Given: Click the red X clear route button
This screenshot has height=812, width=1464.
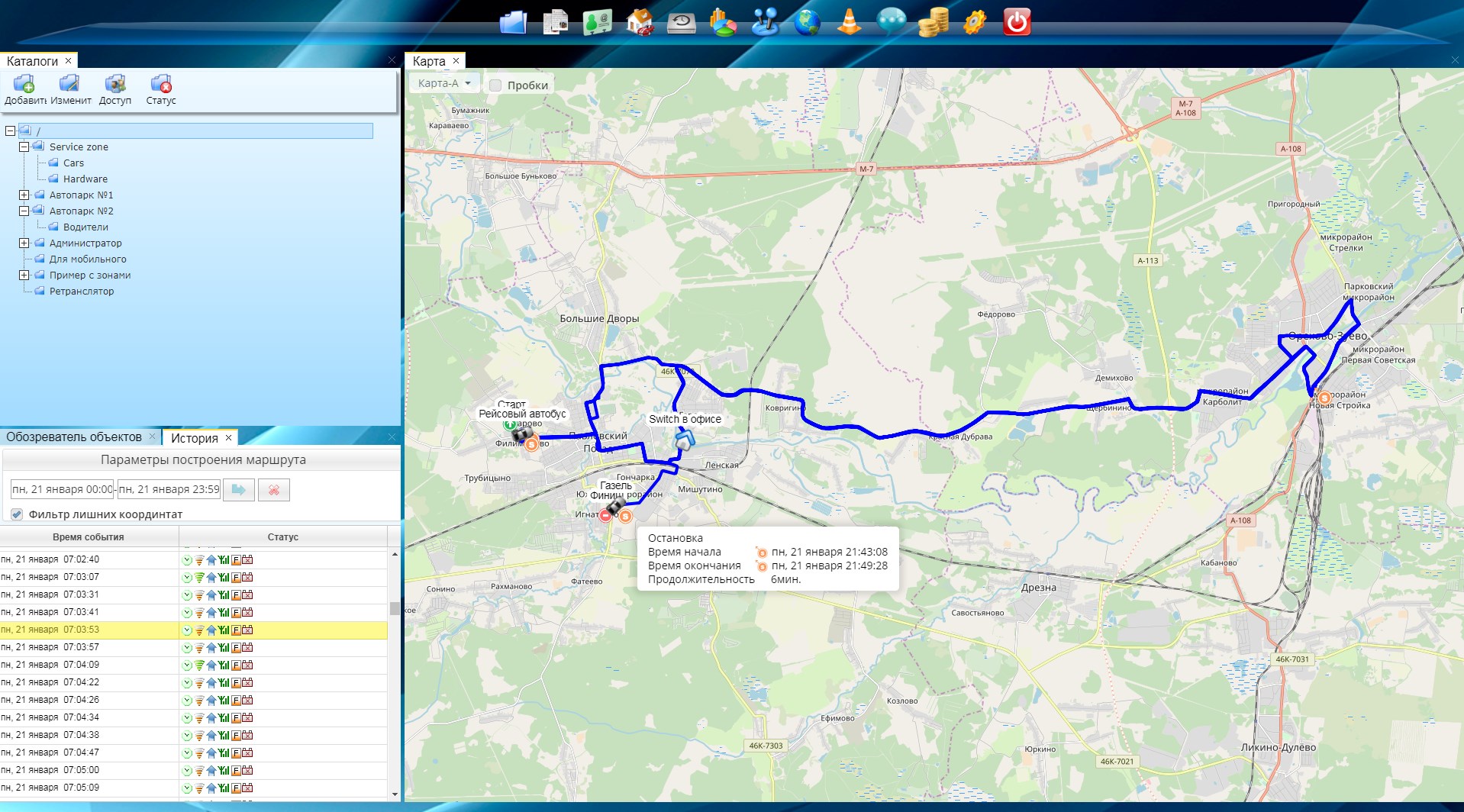Looking at the screenshot, I should pyautogui.click(x=274, y=490).
